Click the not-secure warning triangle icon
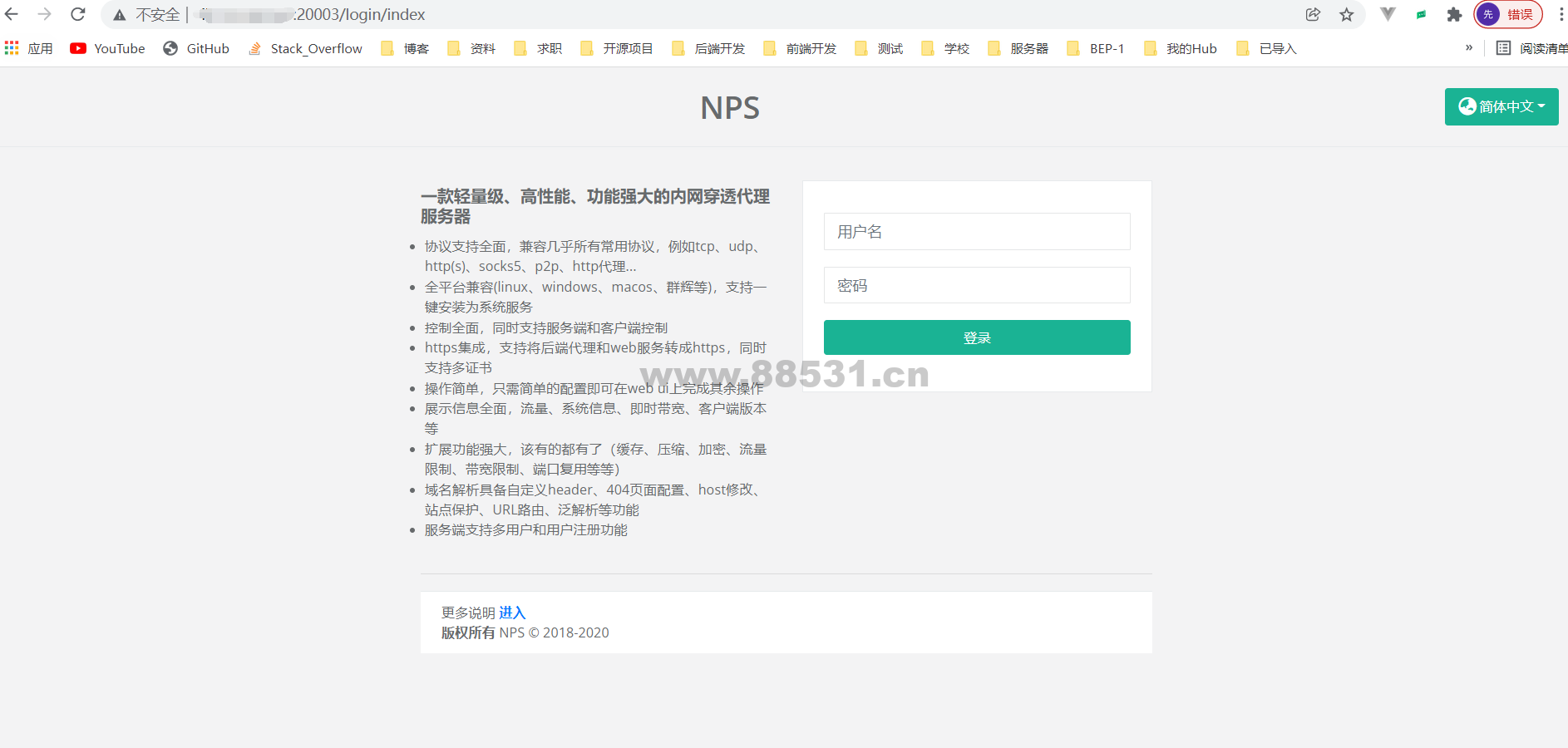 (120, 15)
